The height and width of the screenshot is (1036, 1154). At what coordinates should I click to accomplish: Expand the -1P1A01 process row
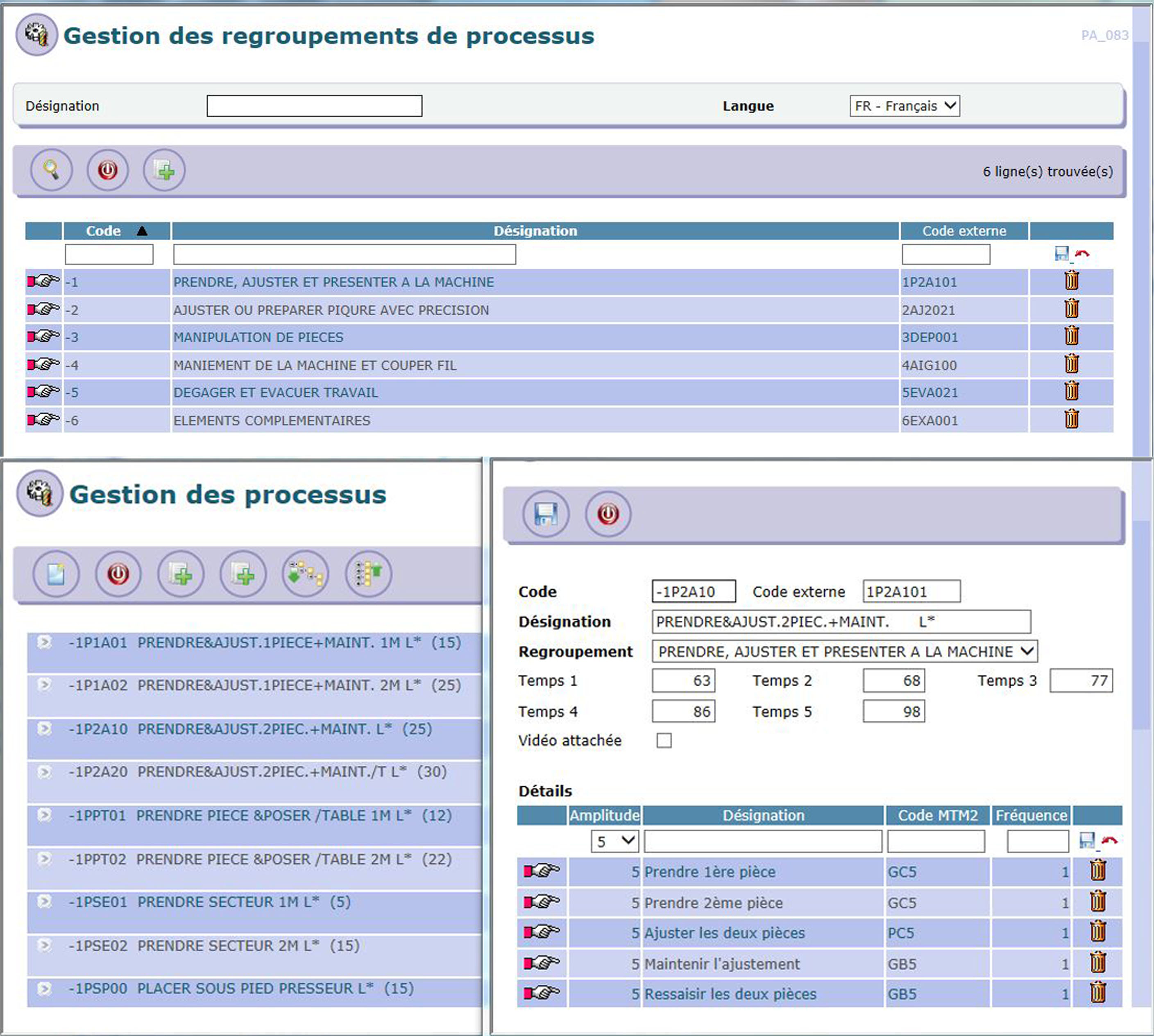44,642
